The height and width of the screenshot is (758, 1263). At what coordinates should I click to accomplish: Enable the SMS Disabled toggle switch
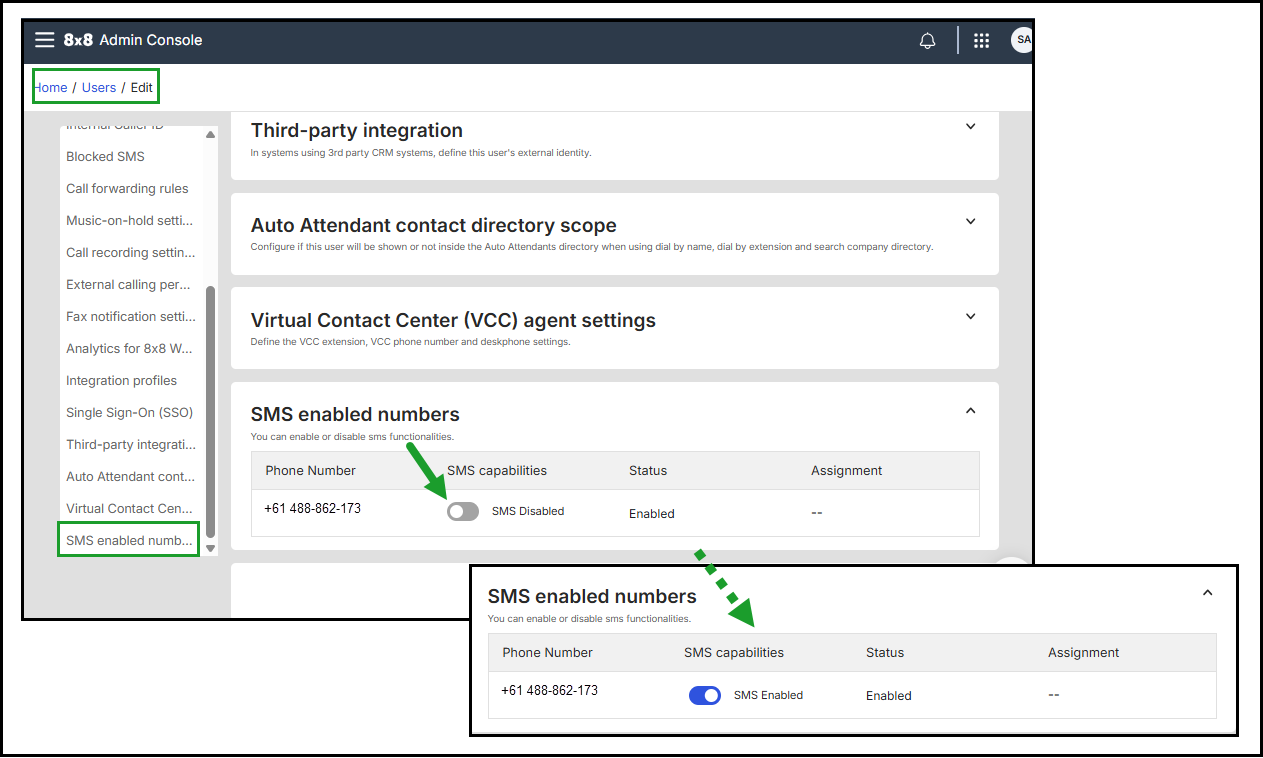pyautogui.click(x=463, y=511)
